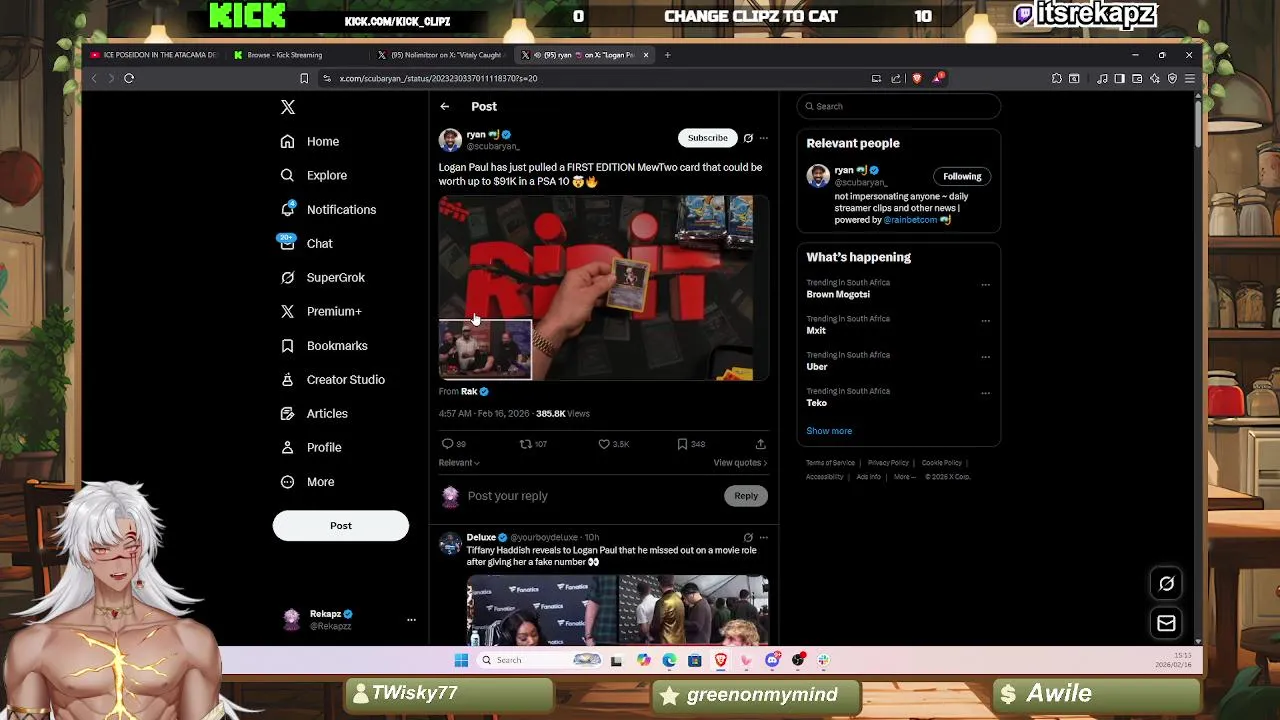This screenshot has height=720, width=1280.
Task: Open the floating messages envelope button
Action: (x=1166, y=624)
